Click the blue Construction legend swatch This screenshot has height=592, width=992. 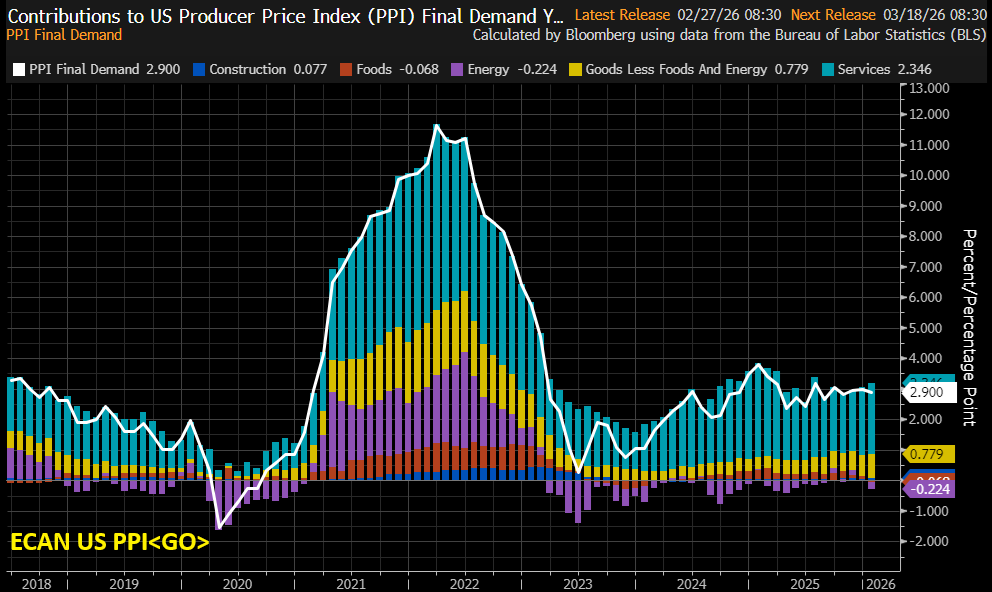point(199,69)
